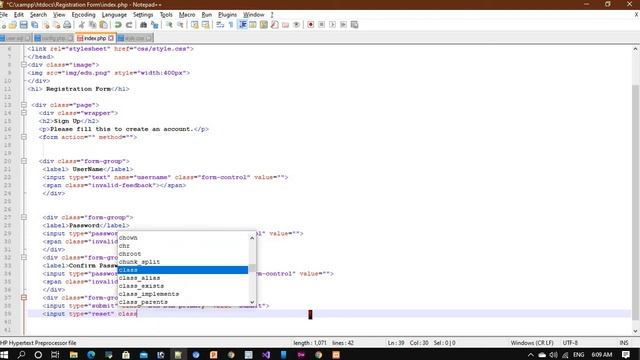Screen dimensions: 640x360
Task: Click the autocomplete popup scrollbar thumb
Action: coord(252,268)
